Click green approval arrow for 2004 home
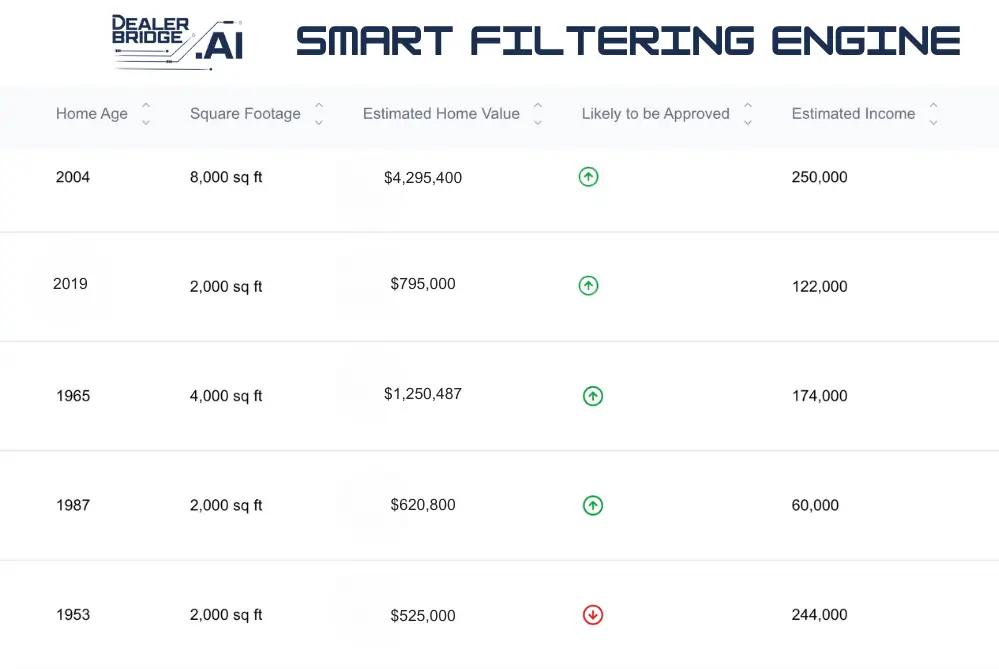Image resolution: width=999 pixels, height=669 pixels. tap(588, 176)
